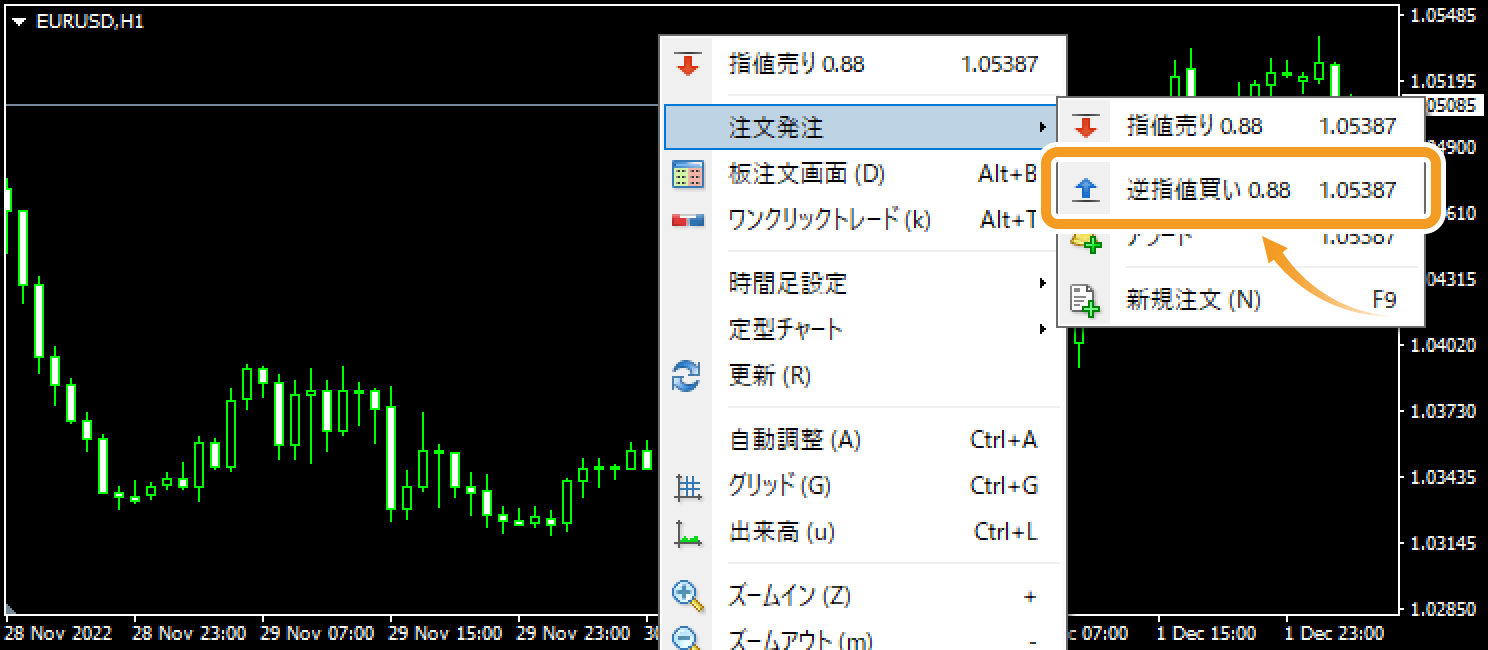
Task: Open 時間足設定 menu item
Action: point(864,283)
